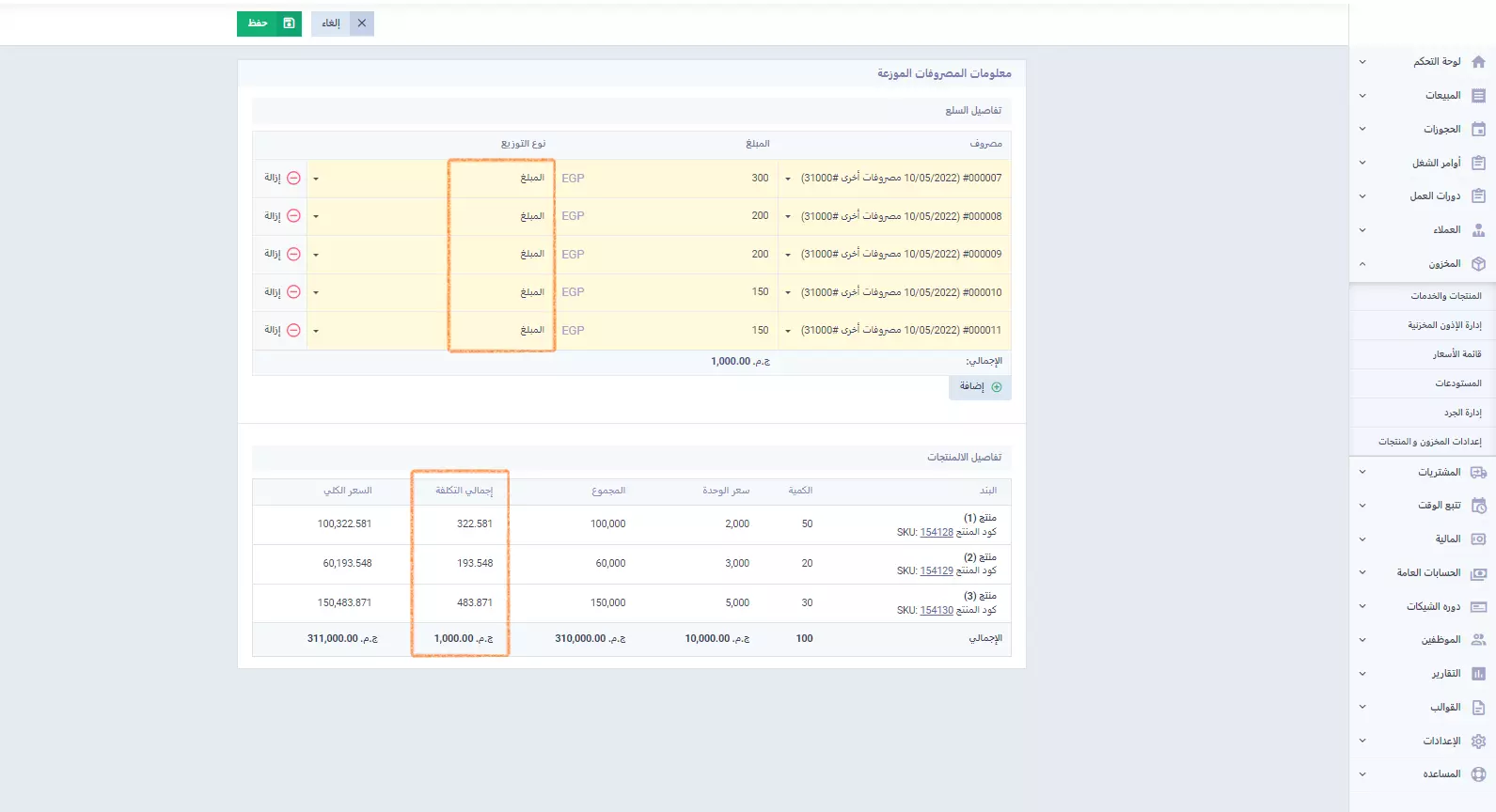Click the Settings (الإعدادات) gear icon
Viewport: 1496px width, 812px height.
(x=1478, y=742)
